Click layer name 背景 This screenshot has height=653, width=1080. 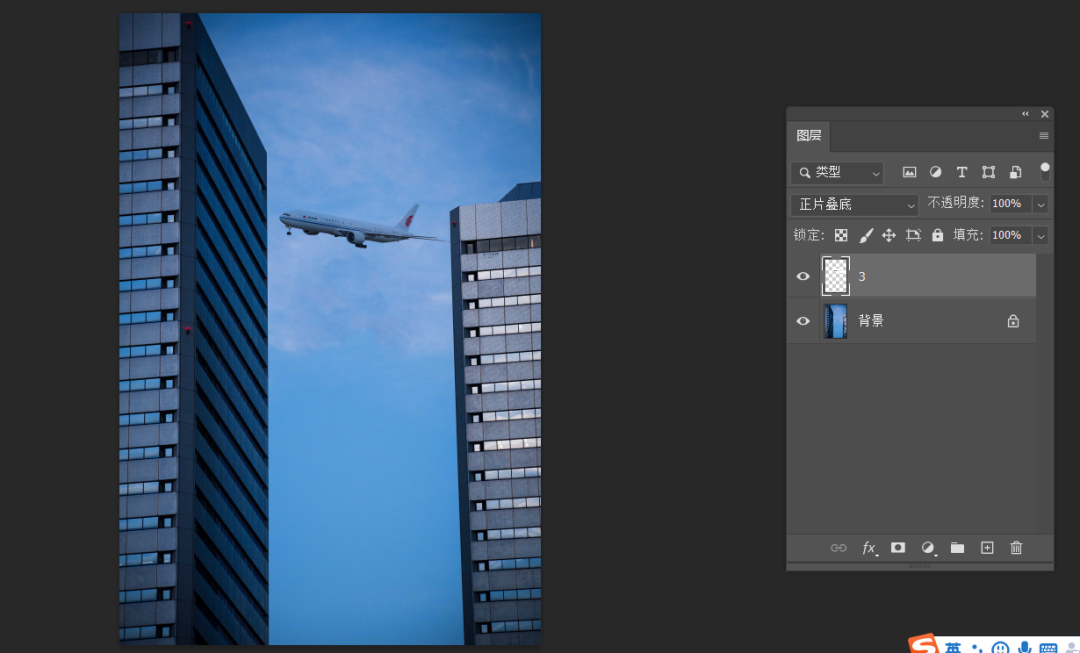tap(871, 320)
